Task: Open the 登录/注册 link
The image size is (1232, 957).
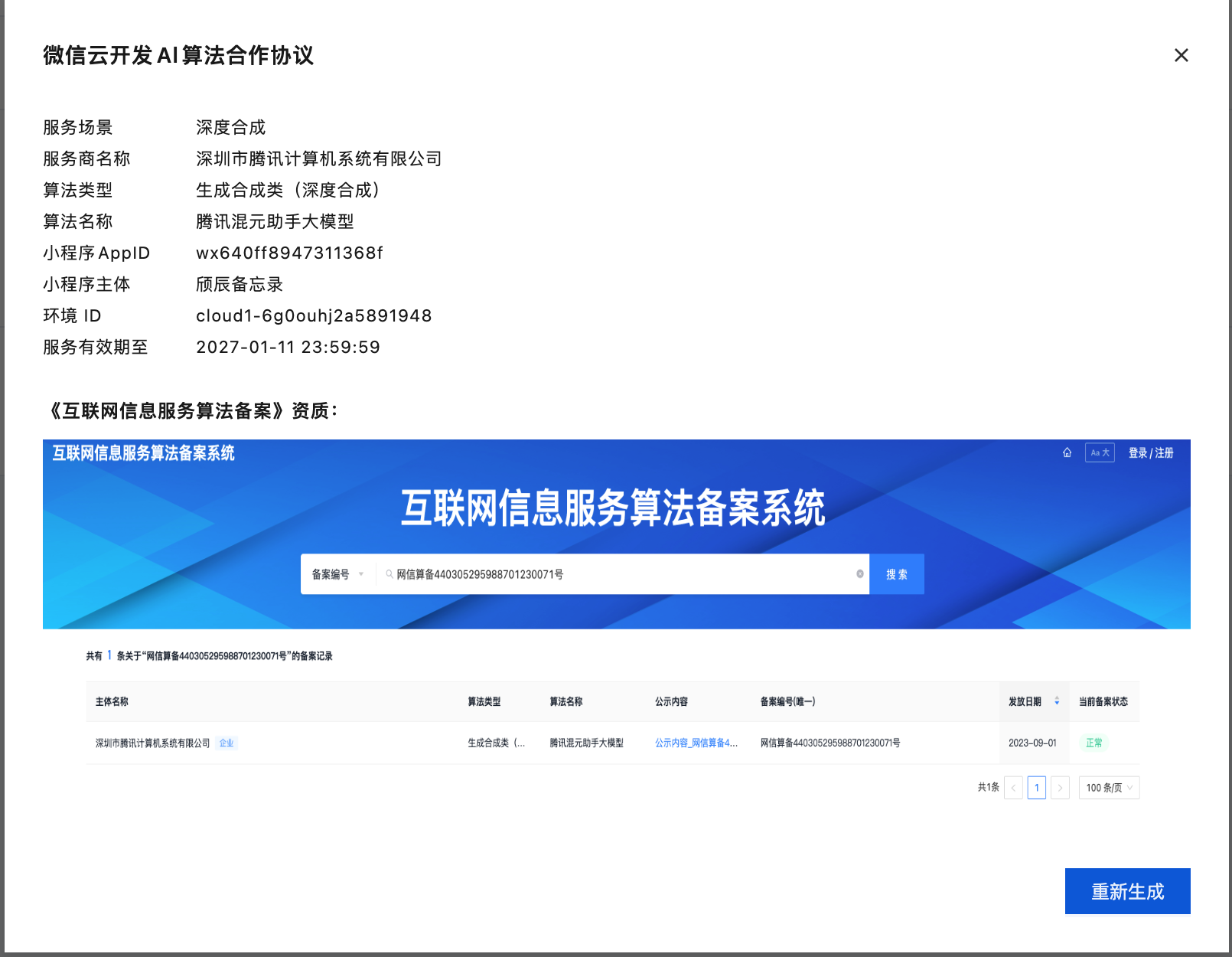Action: (1151, 453)
